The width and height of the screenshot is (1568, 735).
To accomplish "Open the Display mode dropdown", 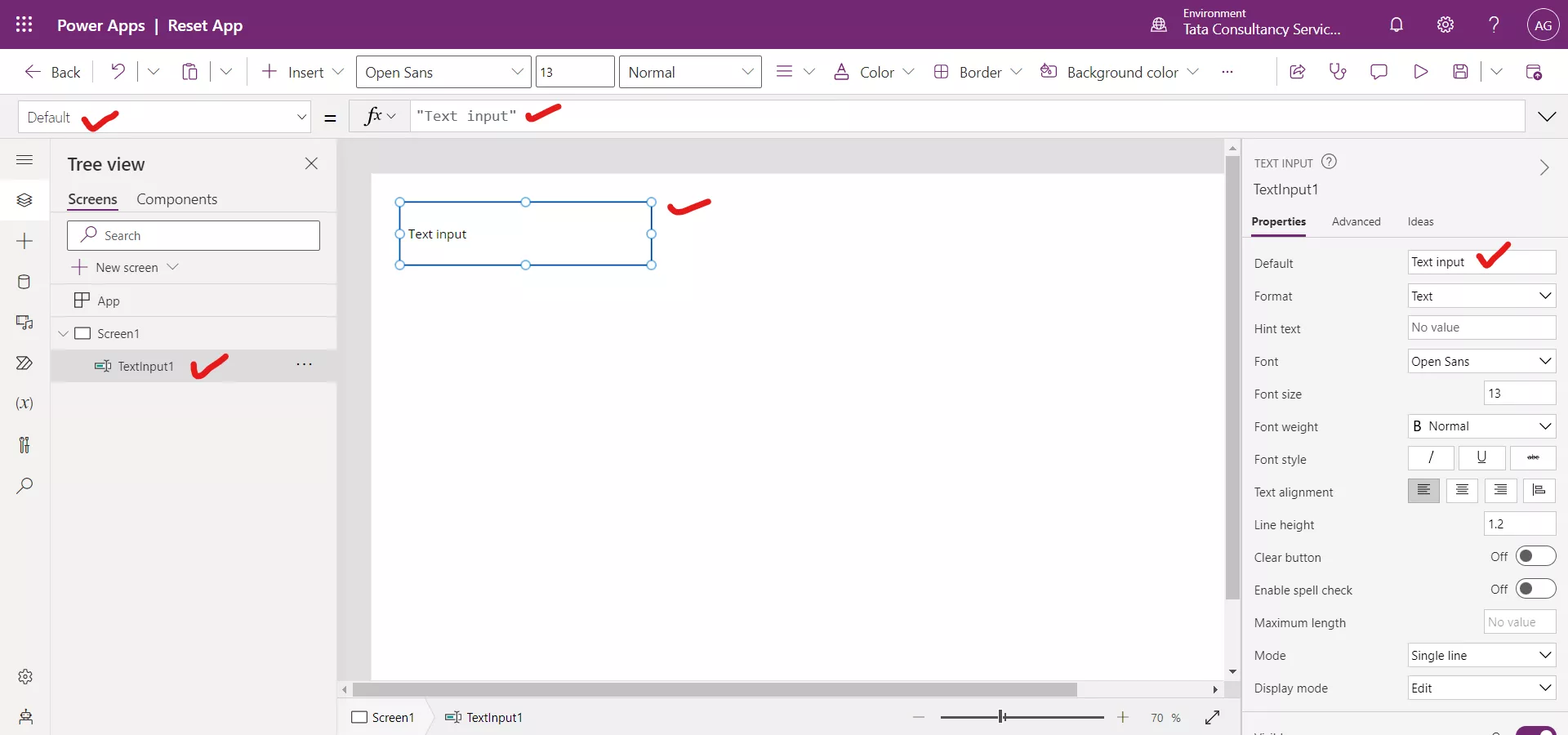I will tap(1481, 688).
